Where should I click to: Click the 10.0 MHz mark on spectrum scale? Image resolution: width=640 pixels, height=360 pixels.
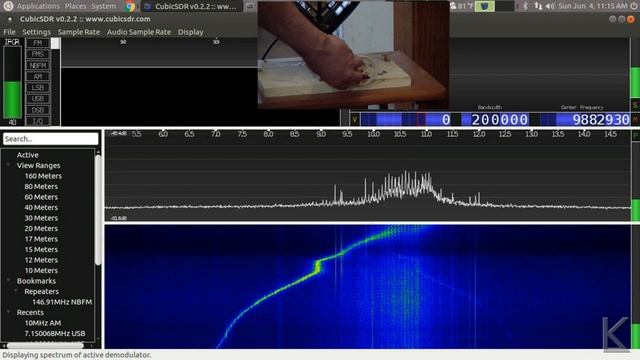(373, 134)
